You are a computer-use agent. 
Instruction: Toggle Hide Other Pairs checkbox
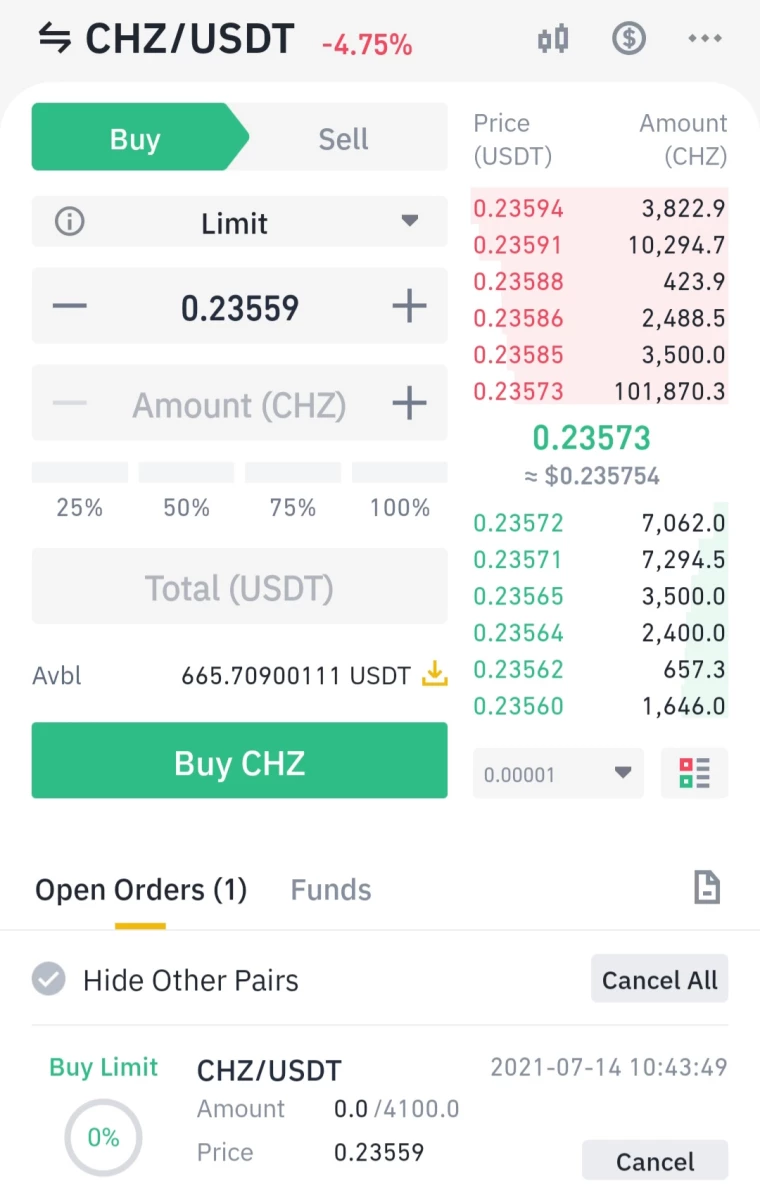48,979
